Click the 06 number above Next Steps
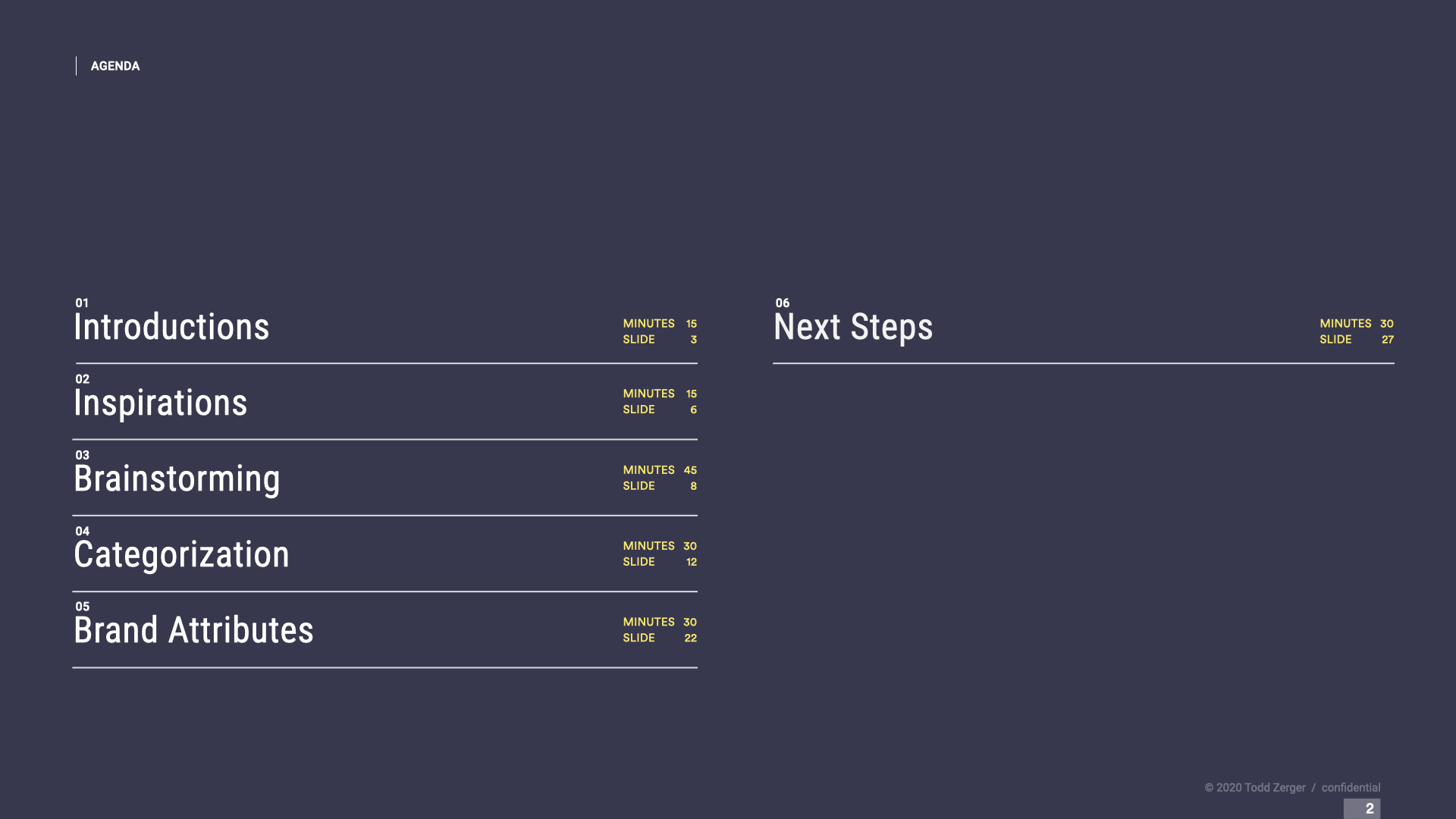This screenshot has width=1456, height=819. [783, 303]
